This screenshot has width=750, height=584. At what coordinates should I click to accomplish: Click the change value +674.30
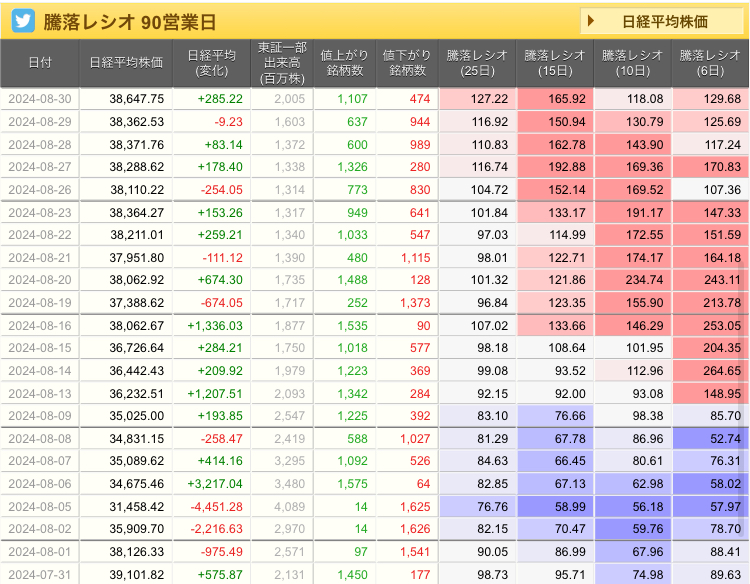pyautogui.click(x=220, y=280)
